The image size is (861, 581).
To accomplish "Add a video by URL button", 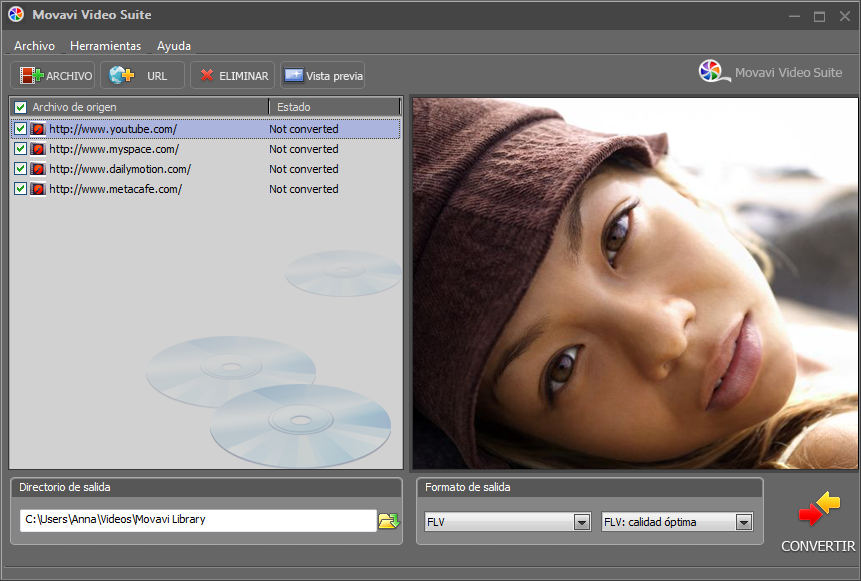I will pyautogui.click(x=142, y=75).
